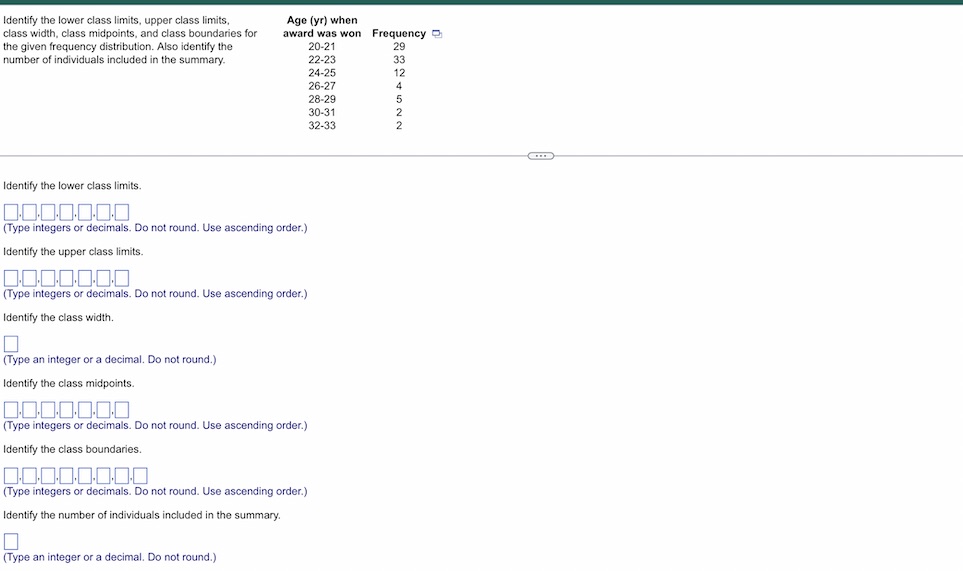Image resolution: width=963 pixels, height=571 pixels.
Task: Click the 'Identify the class boundaries.' prompt
Action: coord(72,449)
